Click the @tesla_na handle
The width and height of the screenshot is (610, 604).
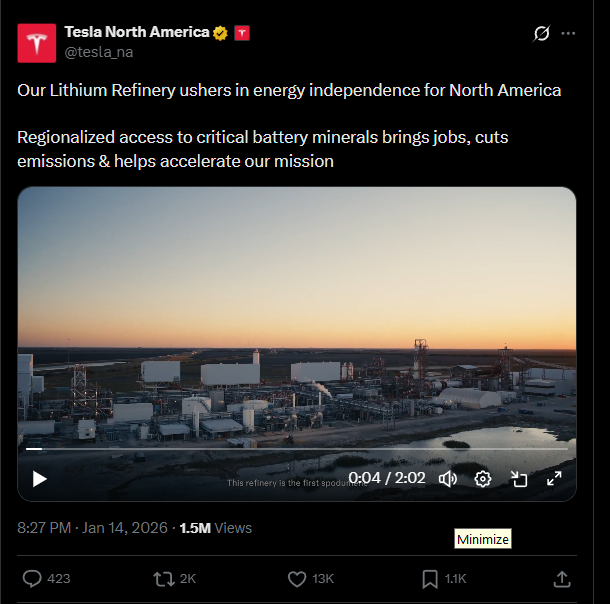(98, 51)
